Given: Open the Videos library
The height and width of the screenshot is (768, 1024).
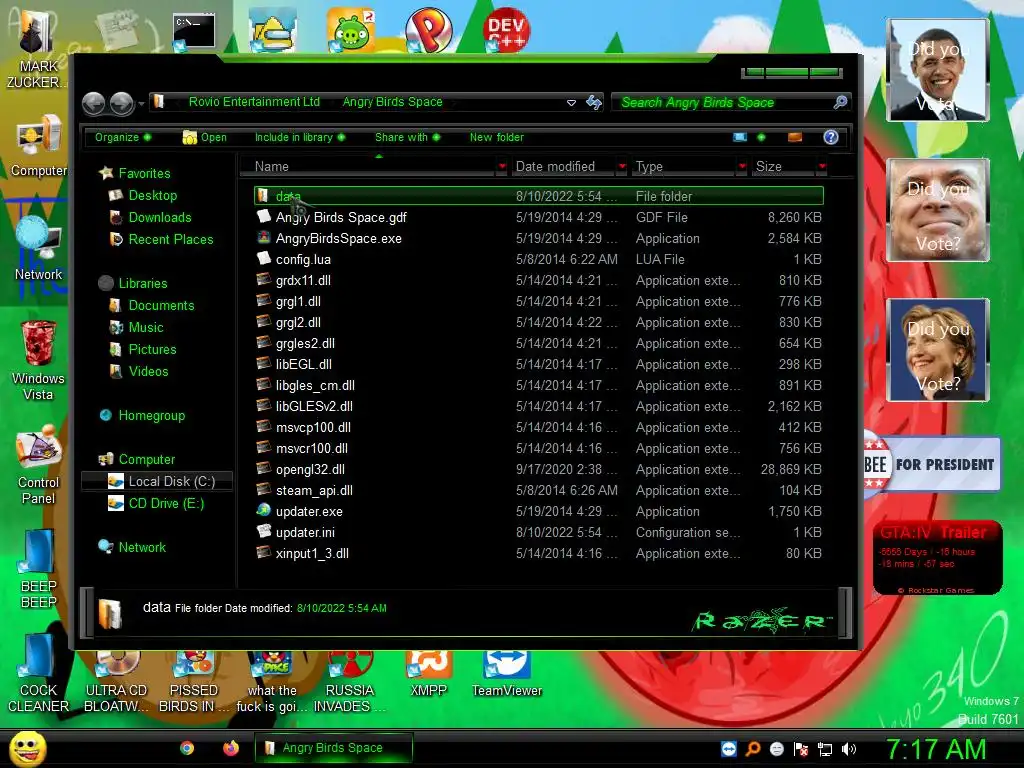Looking at the screenshot, I should (148, 372).
